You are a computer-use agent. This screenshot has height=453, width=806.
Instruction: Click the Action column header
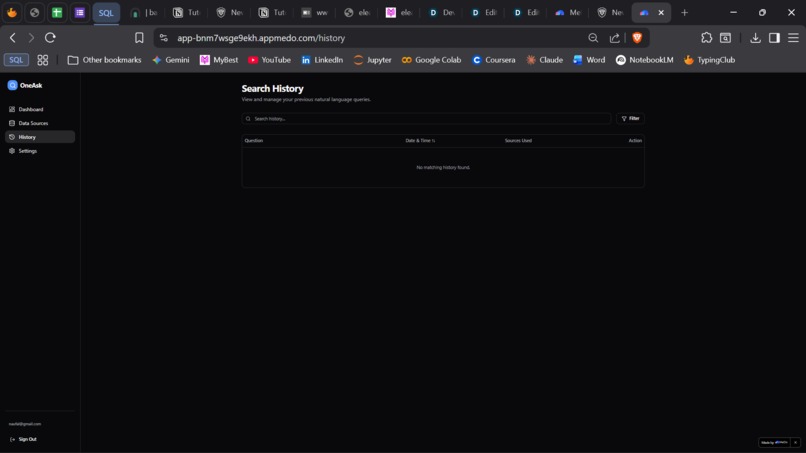635,140
